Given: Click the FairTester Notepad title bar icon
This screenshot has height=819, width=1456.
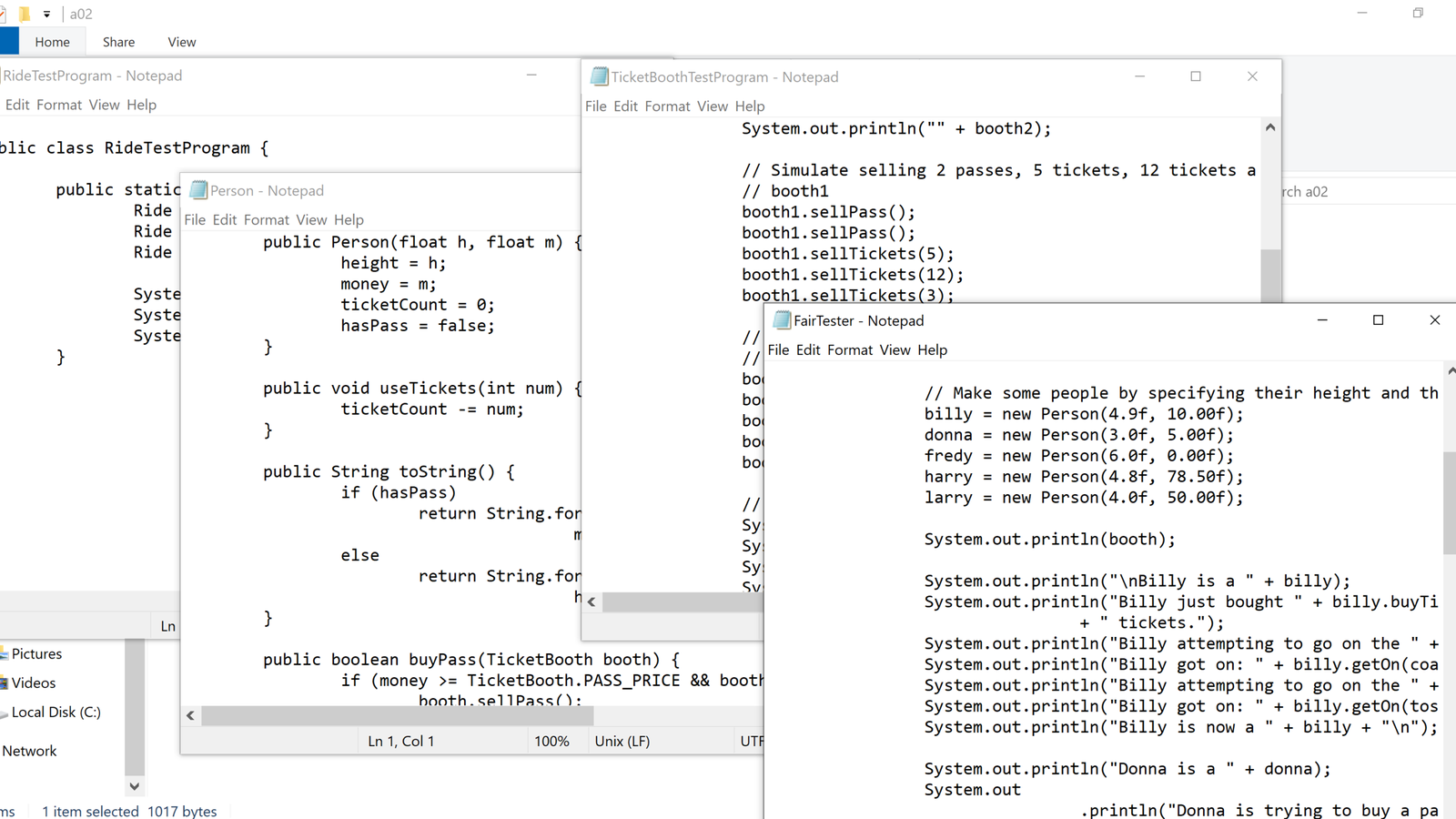Looking at the screenshot, I should (782, 320).
